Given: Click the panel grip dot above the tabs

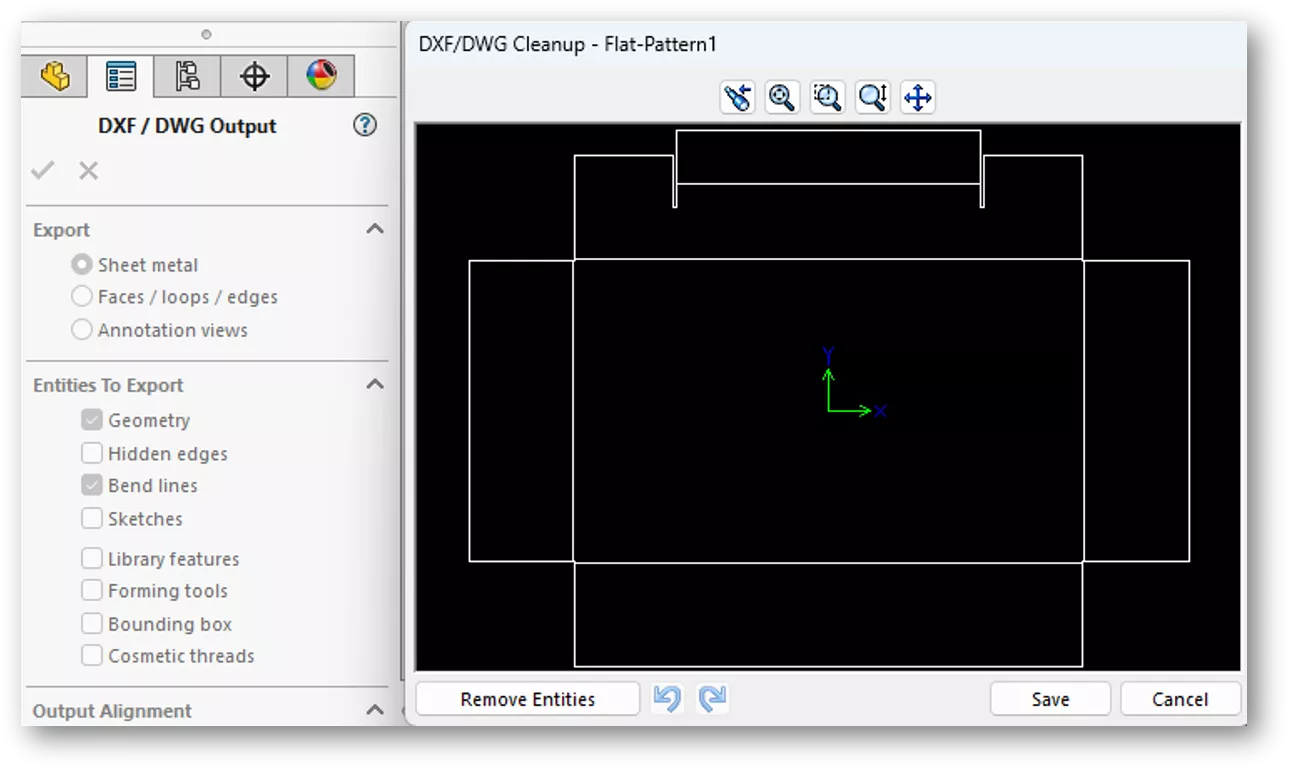Looking at the screenshot, I should click(206, 34).
